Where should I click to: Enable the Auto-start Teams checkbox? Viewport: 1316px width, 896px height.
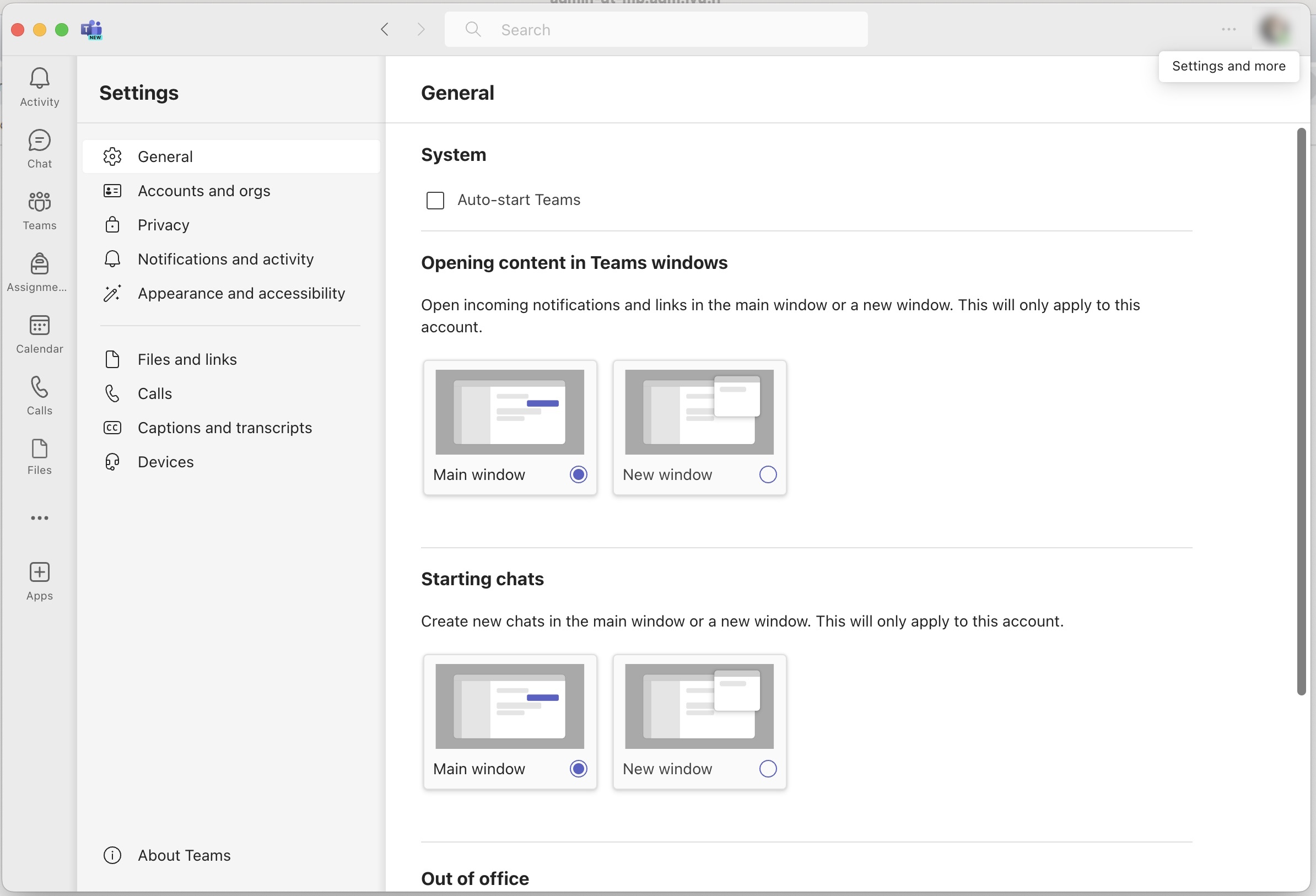(x=435, y=200)
